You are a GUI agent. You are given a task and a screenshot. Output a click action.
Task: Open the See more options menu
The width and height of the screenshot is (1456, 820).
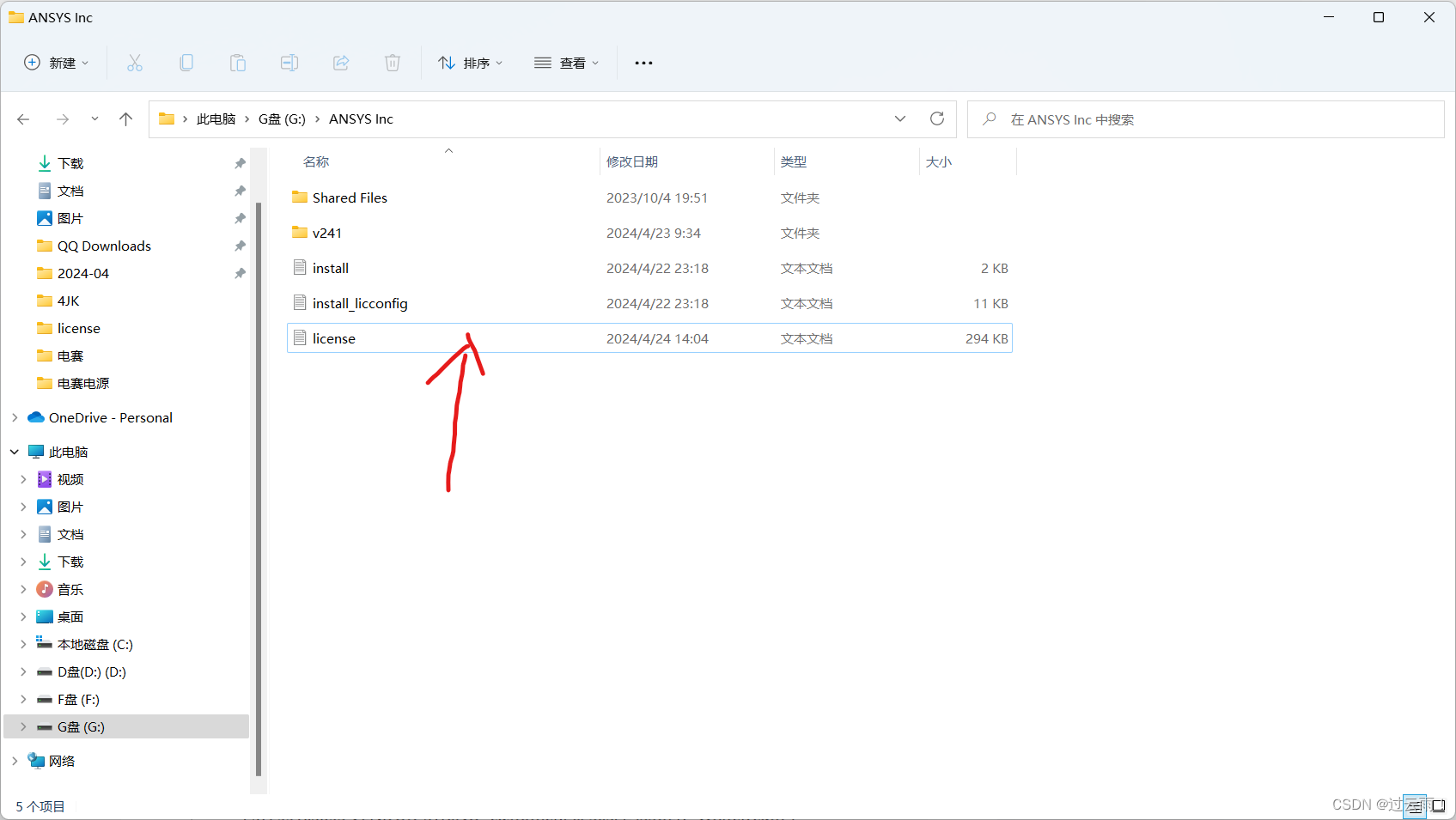tap(643, 62)
